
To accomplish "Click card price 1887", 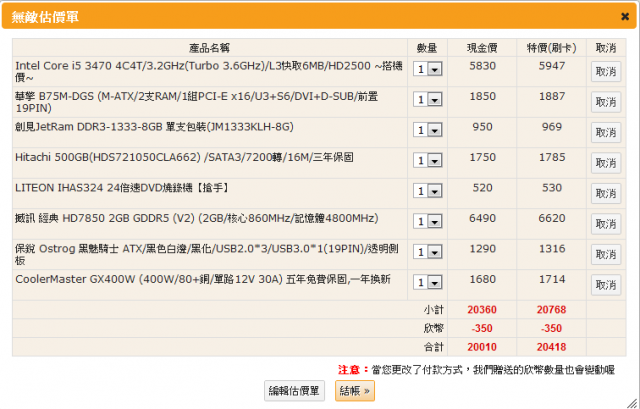I will (552, 96).
